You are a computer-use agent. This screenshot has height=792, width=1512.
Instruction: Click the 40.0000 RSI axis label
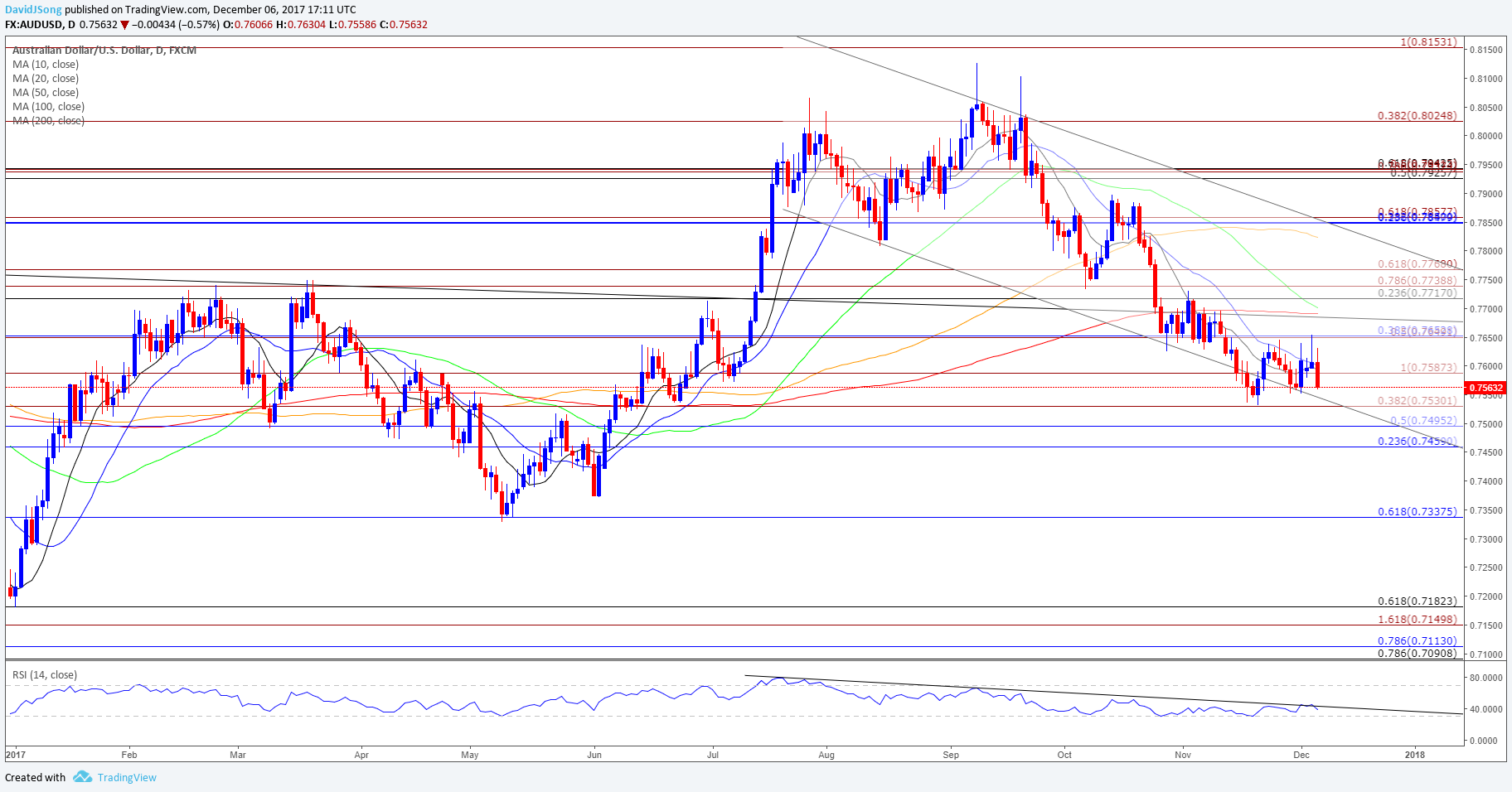tap(1485, 709)
